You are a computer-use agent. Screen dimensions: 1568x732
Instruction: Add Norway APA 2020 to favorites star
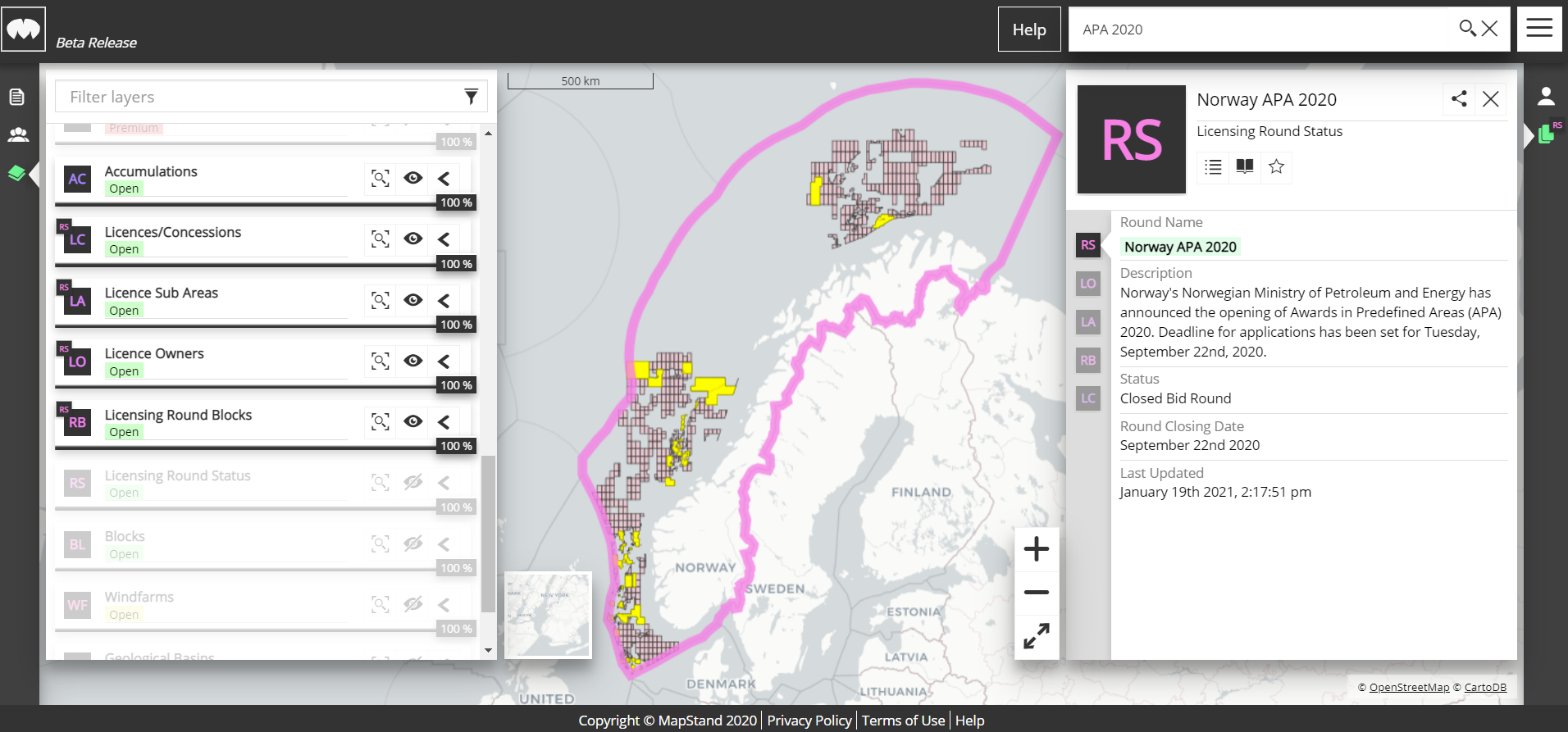[1276, 167]
